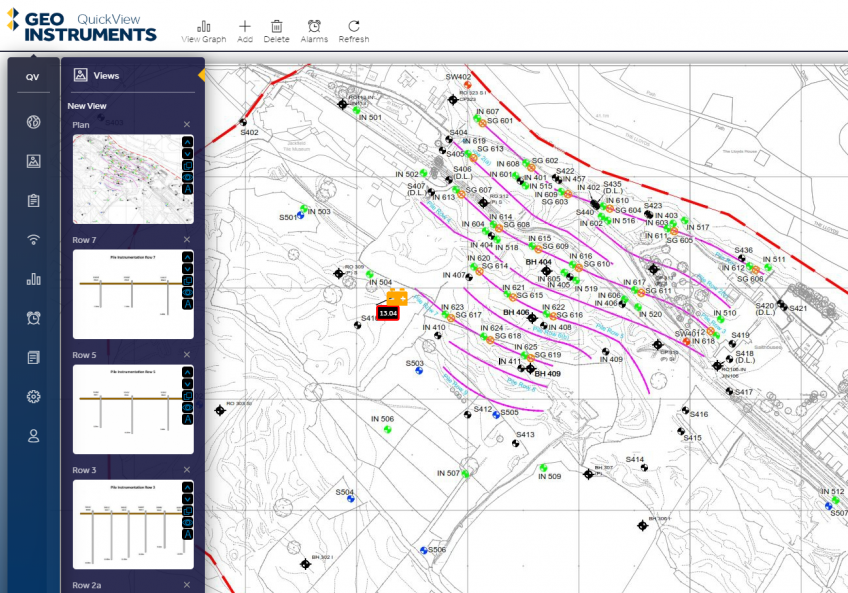Viewport: 848px width, 593px height.
Task: Open the user profile icon at sidebar bottom
Action: pos(34,435)
